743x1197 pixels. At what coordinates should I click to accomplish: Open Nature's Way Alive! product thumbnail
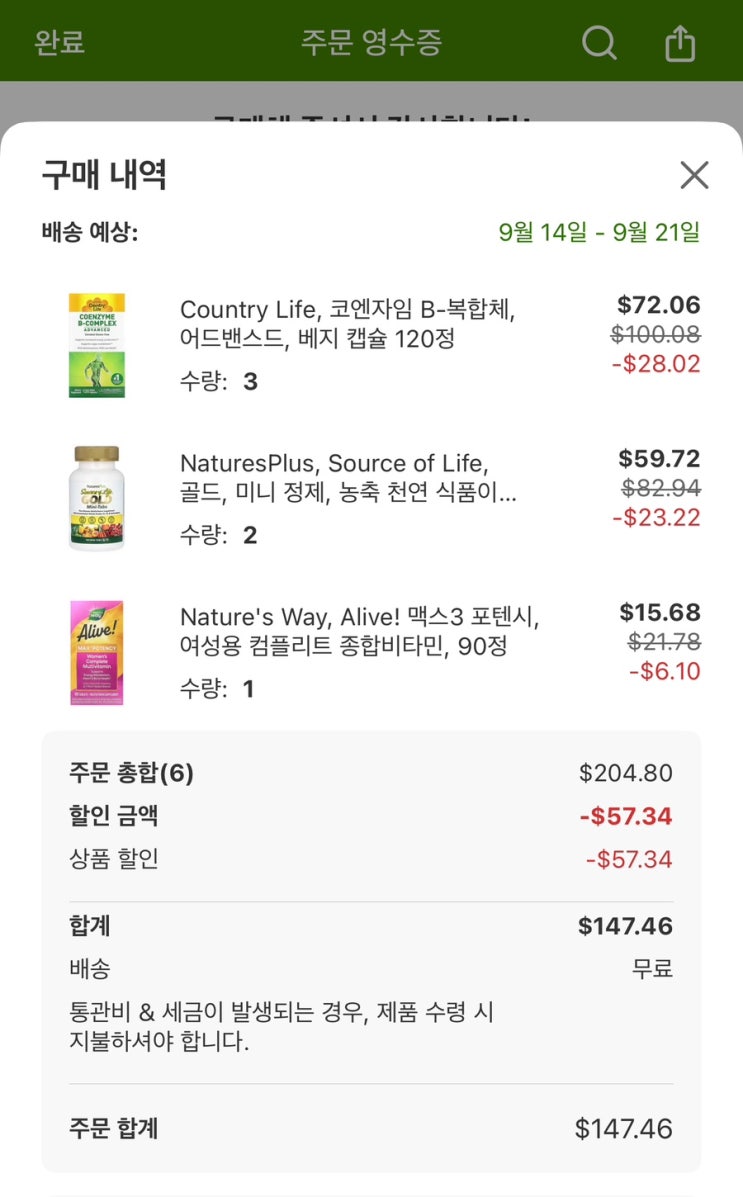97,652
